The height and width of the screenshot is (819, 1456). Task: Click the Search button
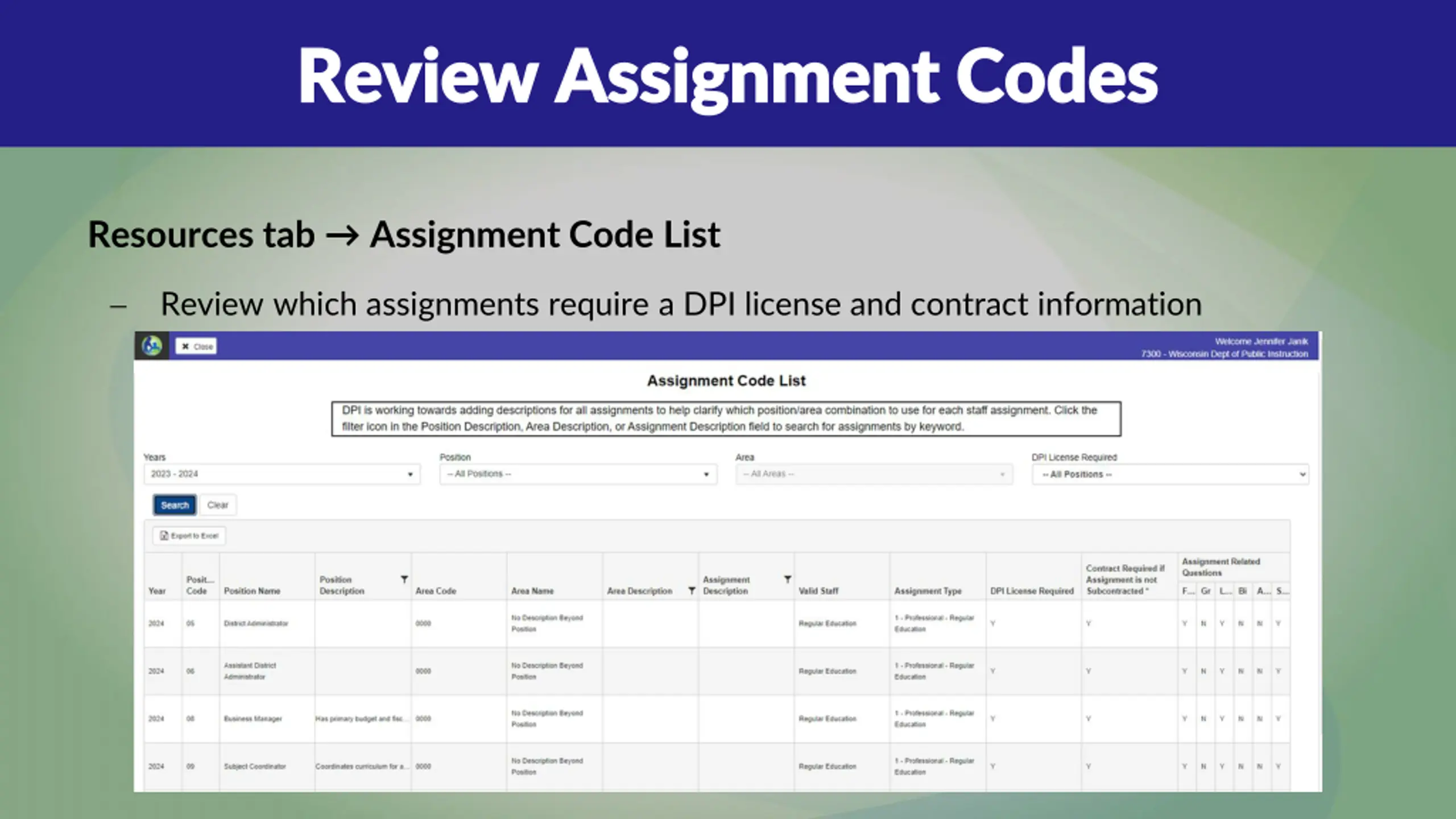pos(175,505)
